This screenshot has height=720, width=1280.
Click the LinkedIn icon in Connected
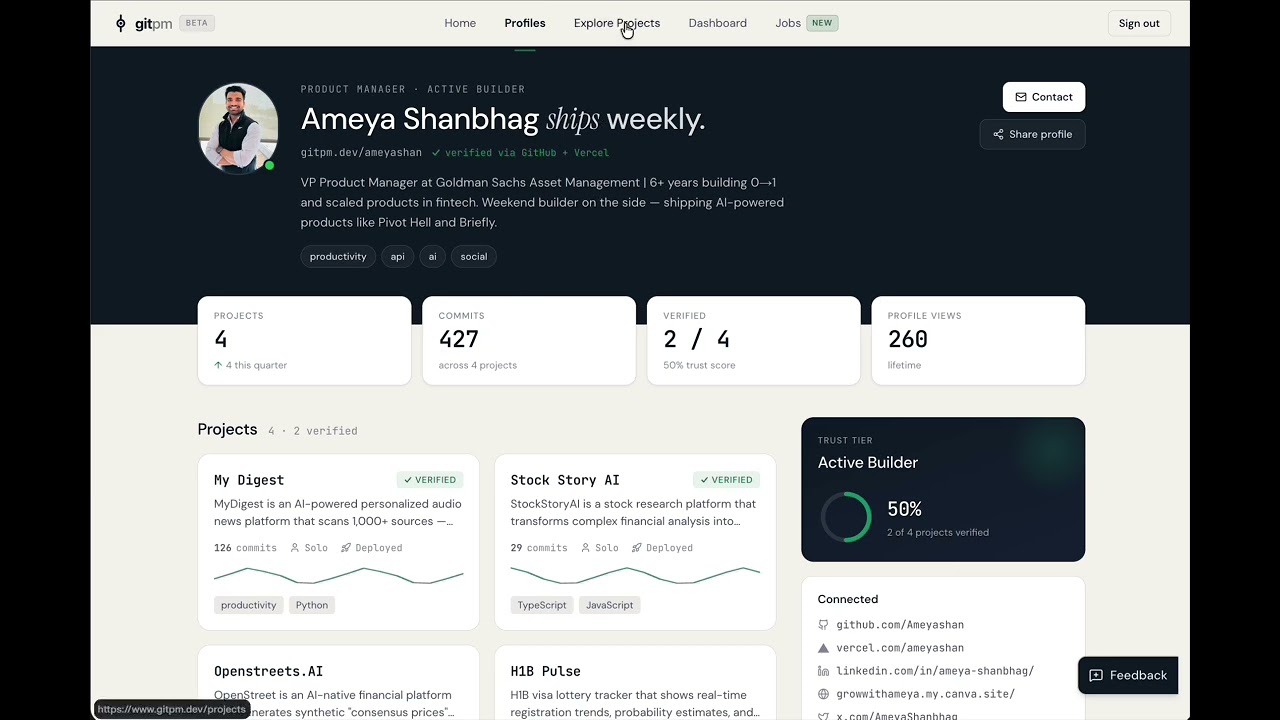click(824, 671)
